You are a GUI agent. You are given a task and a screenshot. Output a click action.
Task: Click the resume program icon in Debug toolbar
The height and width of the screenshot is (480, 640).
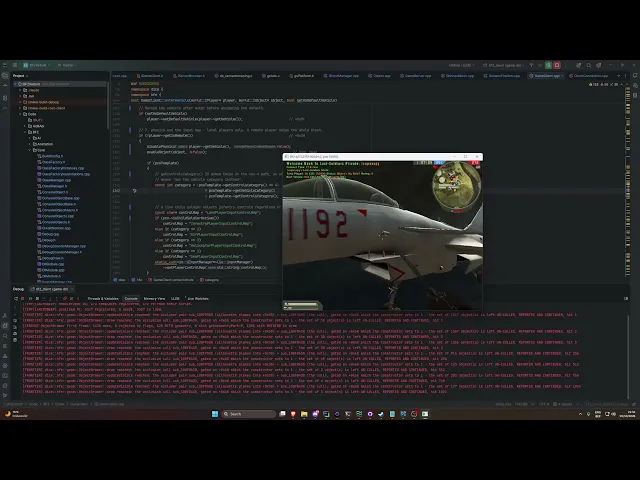click(30, 299)
